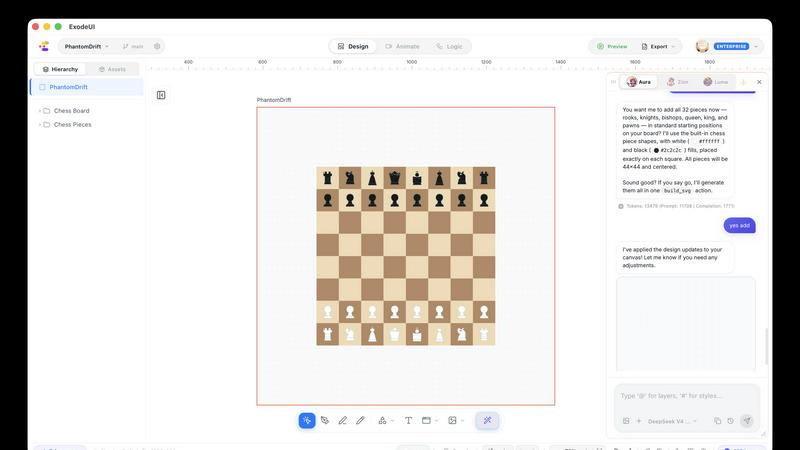Select the Text tool
The image size is (800, 450).
(x=408, y=420)
